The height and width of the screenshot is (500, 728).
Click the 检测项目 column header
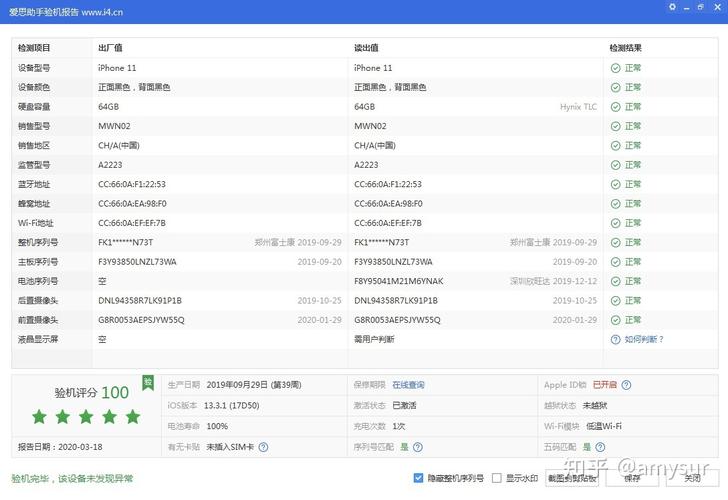(x=34, y=48)
